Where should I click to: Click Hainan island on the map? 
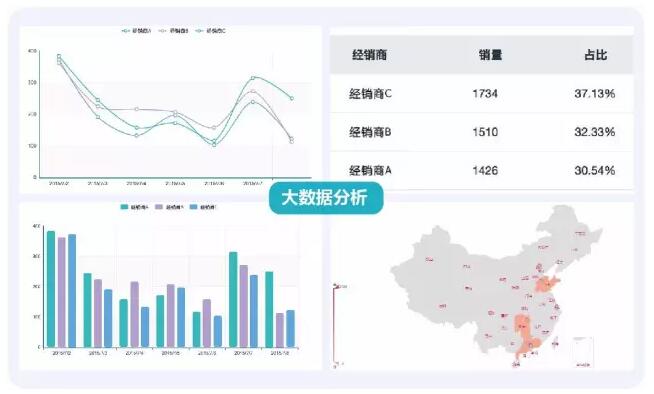point(516,364)
